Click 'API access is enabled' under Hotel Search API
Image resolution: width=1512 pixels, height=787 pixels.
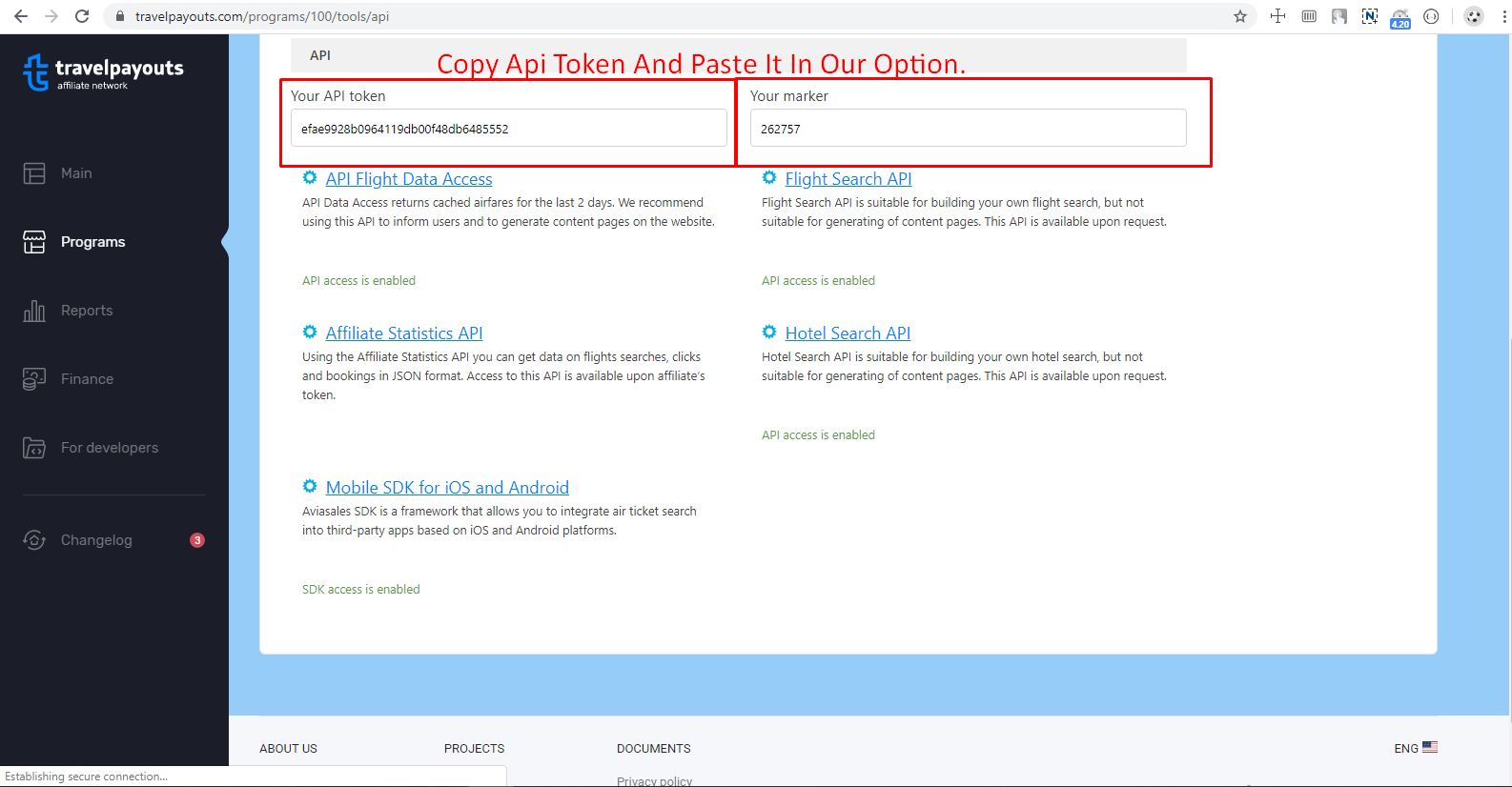coord(818,435)
